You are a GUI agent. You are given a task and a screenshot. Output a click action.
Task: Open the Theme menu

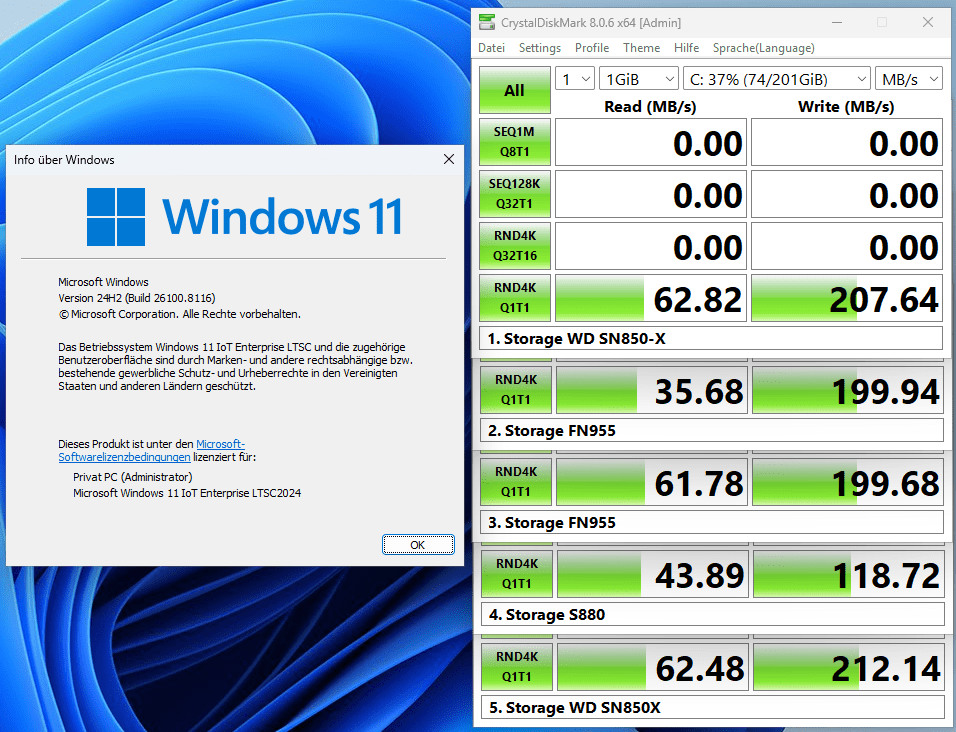point(641,48)
